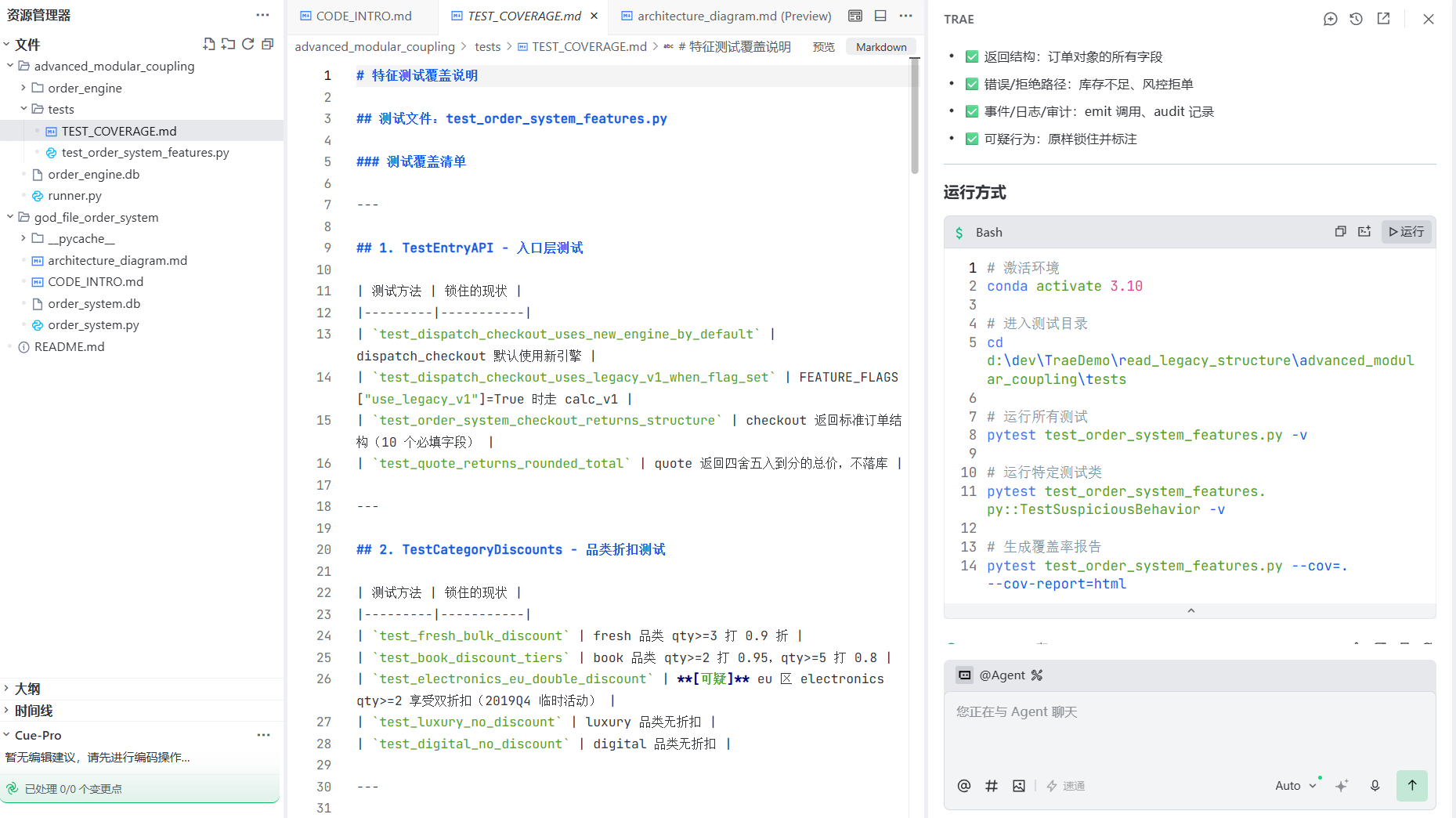Run the Bash code block
Image resolution: width=1456 pixels, height=818 pixels.
tap(1407, 232)
